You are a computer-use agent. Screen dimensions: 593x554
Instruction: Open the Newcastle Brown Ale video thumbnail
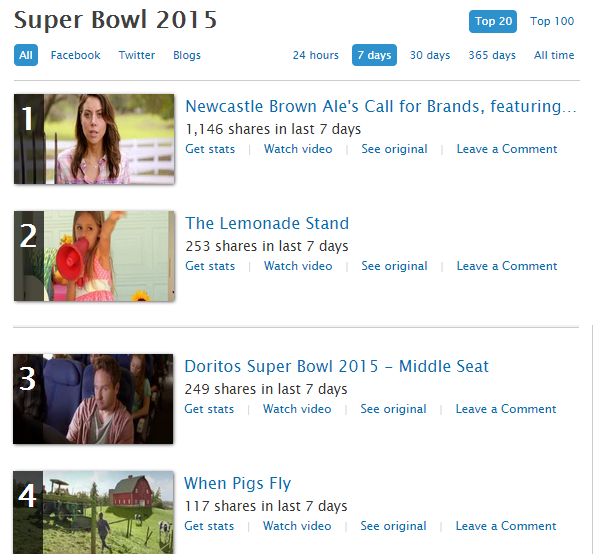pyautogui.click(x=94, y=139)
